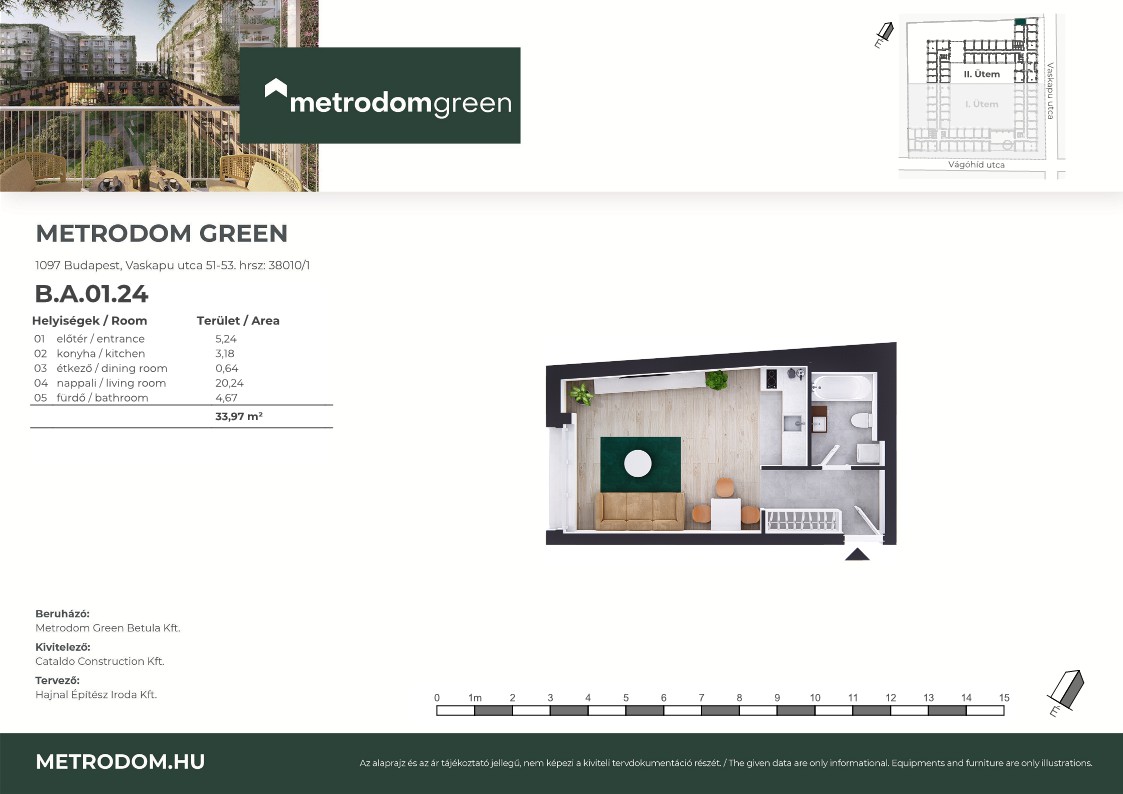Click the wardrobe with hangers in the entrance

pyautogui.click(x=803, y=519)
